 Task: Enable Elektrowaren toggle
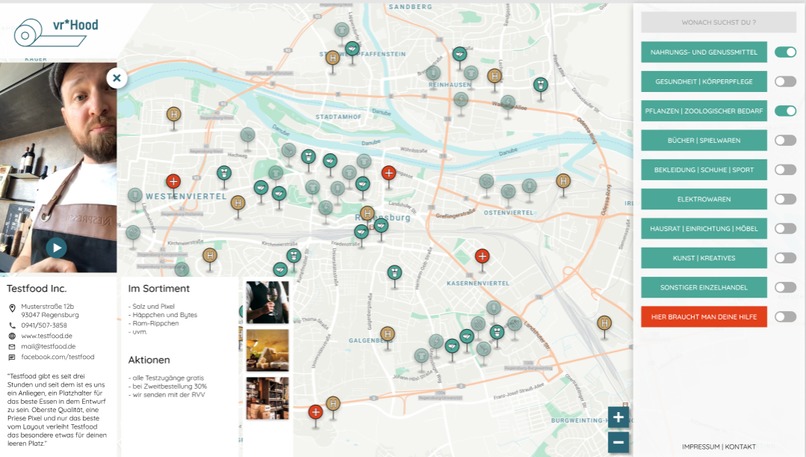coord(785,199)
